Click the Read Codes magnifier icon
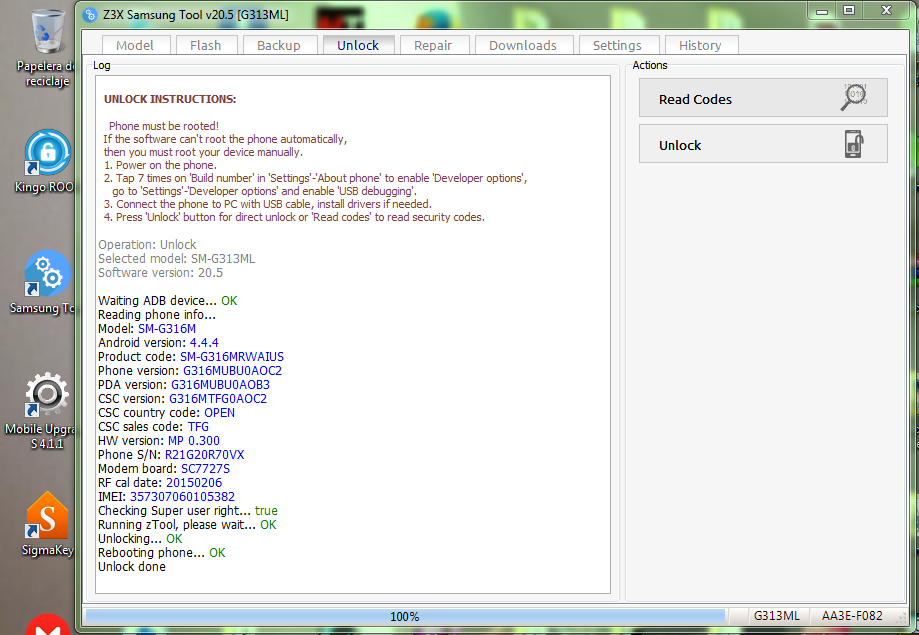The width and height of the screenshot is (919, 635). click(853, 98)
